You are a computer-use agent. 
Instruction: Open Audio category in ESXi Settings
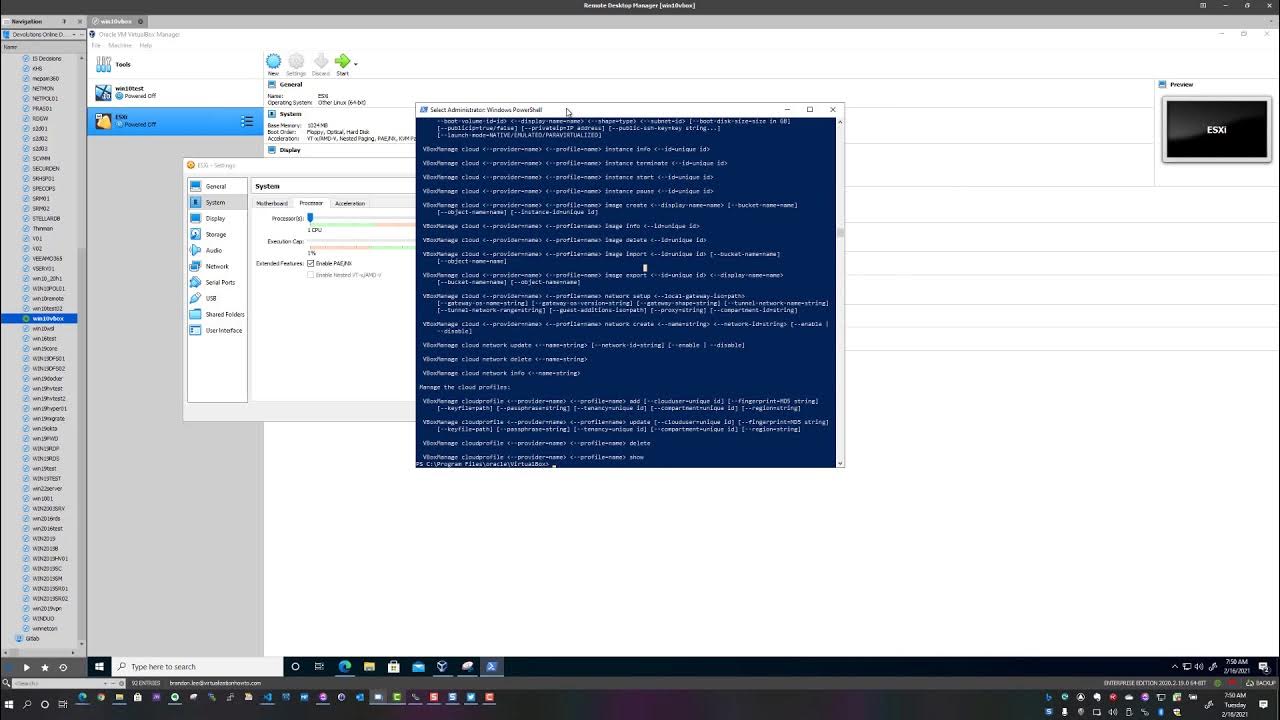coord(216,250)
